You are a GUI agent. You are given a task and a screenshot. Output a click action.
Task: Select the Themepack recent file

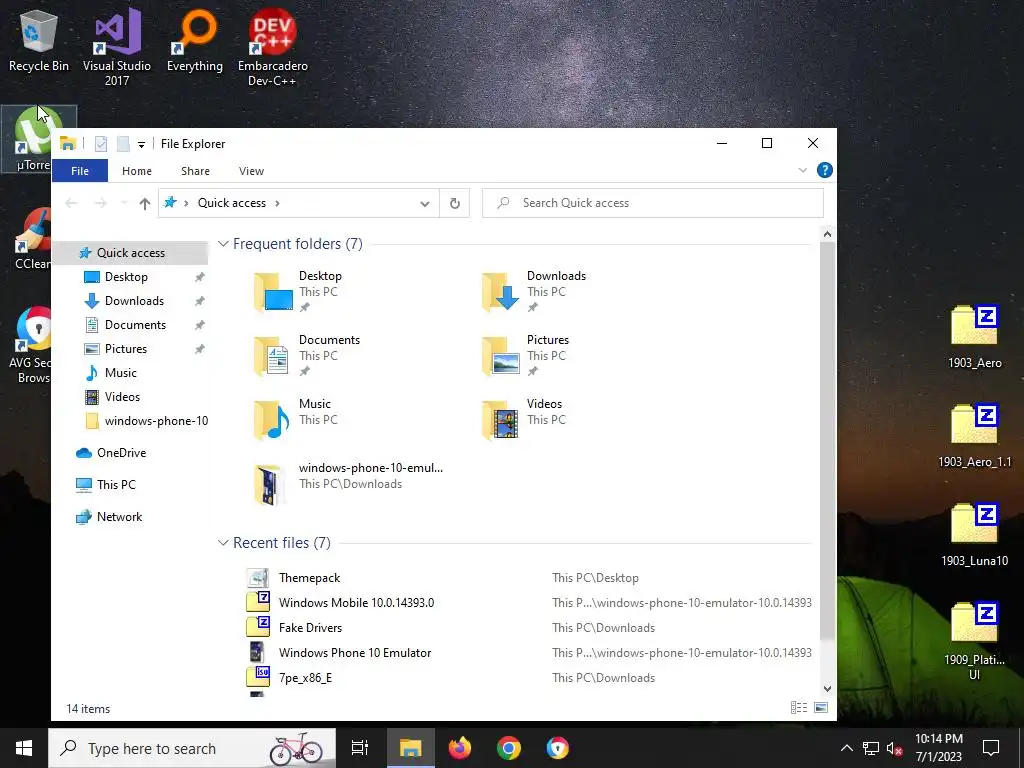tap(529, 578)
